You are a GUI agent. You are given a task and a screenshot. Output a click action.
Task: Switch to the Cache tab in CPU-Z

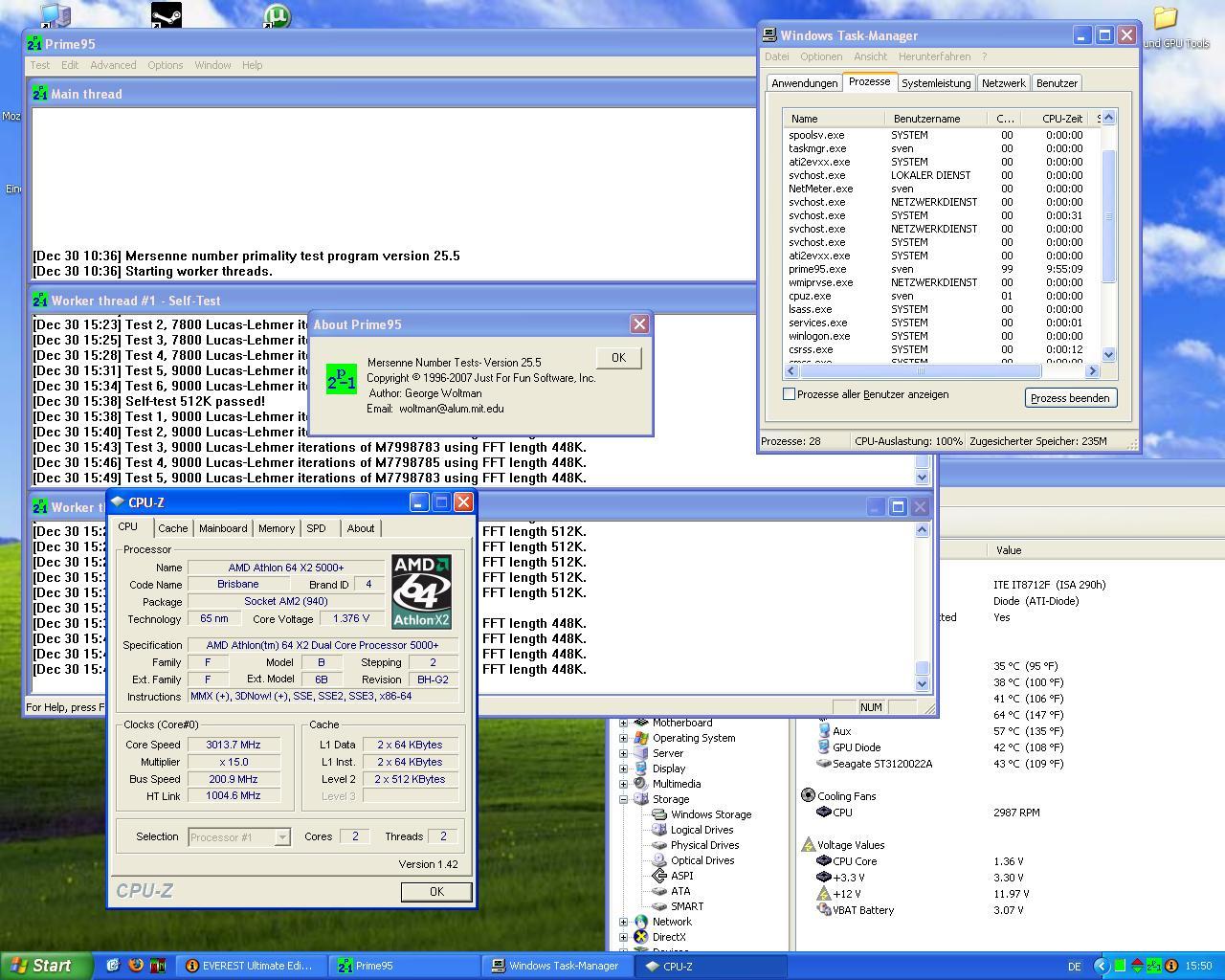173,528
